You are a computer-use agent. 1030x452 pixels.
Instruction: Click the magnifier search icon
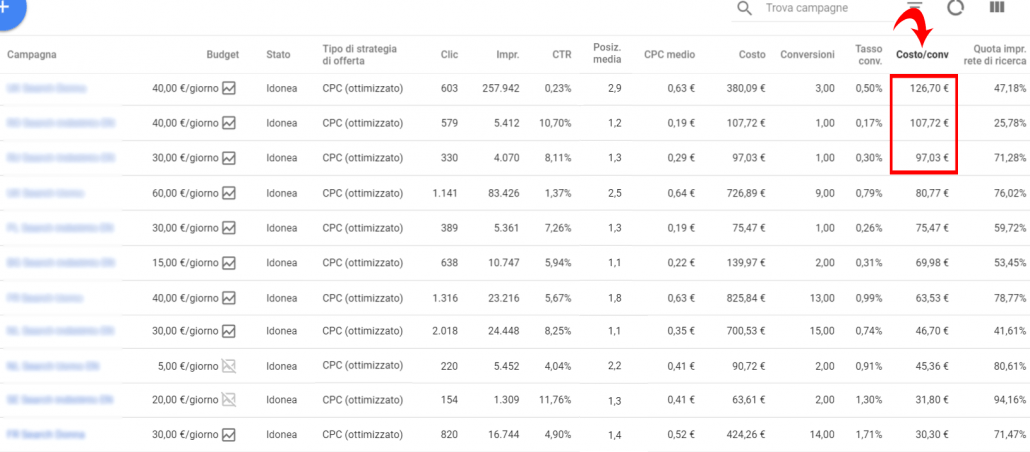[x=744, y=8]
